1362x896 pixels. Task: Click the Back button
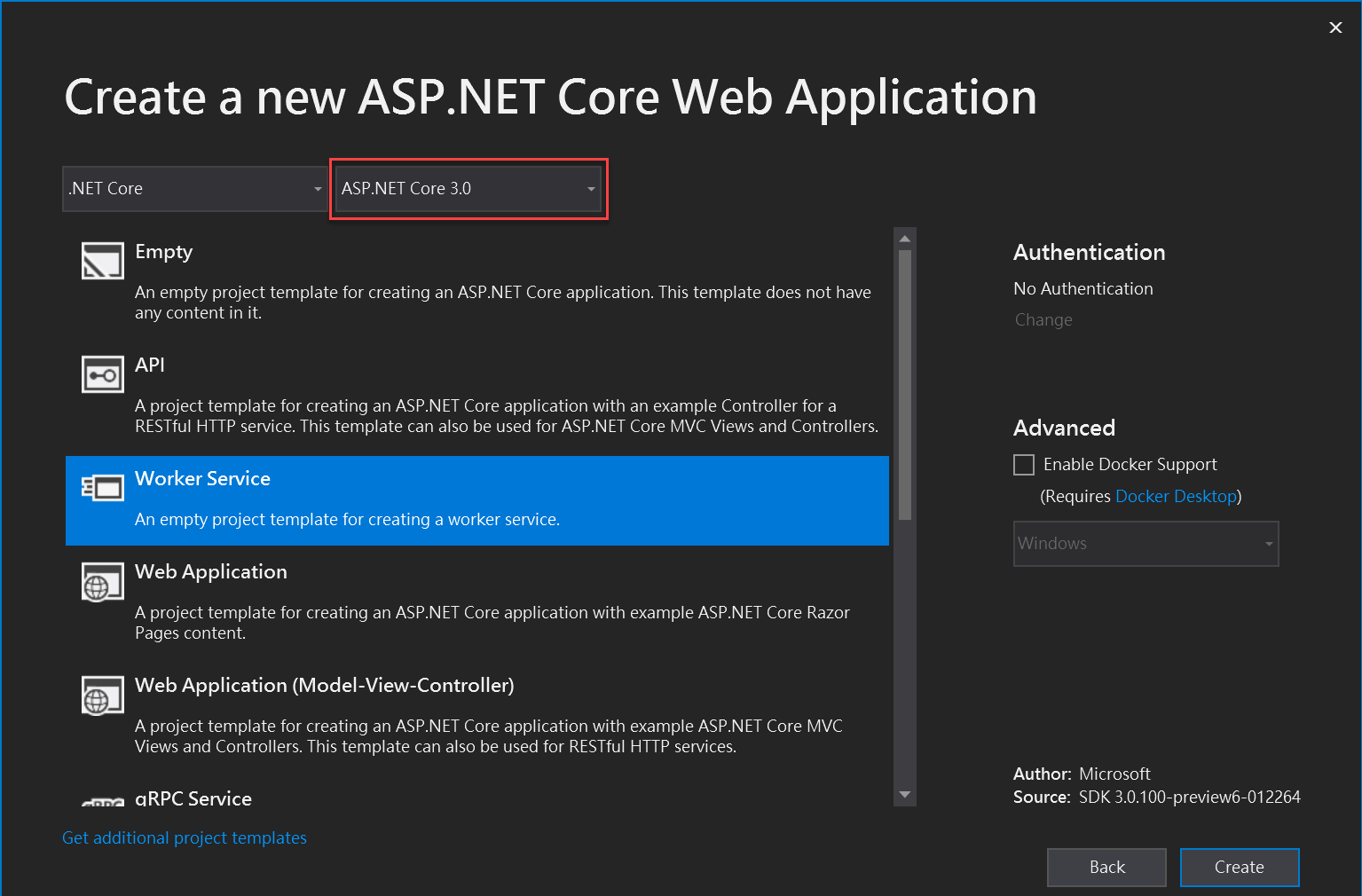(x=1106, y=867)
